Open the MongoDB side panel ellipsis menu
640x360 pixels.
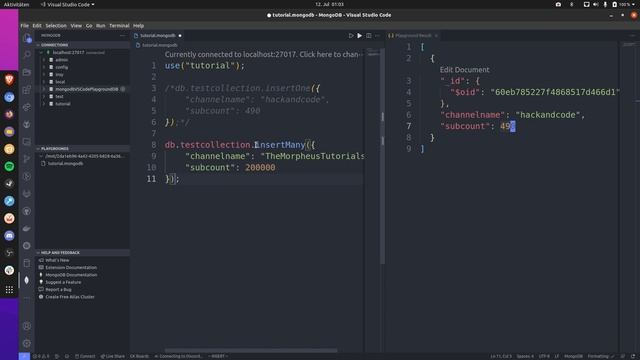[x=122, y=36]
